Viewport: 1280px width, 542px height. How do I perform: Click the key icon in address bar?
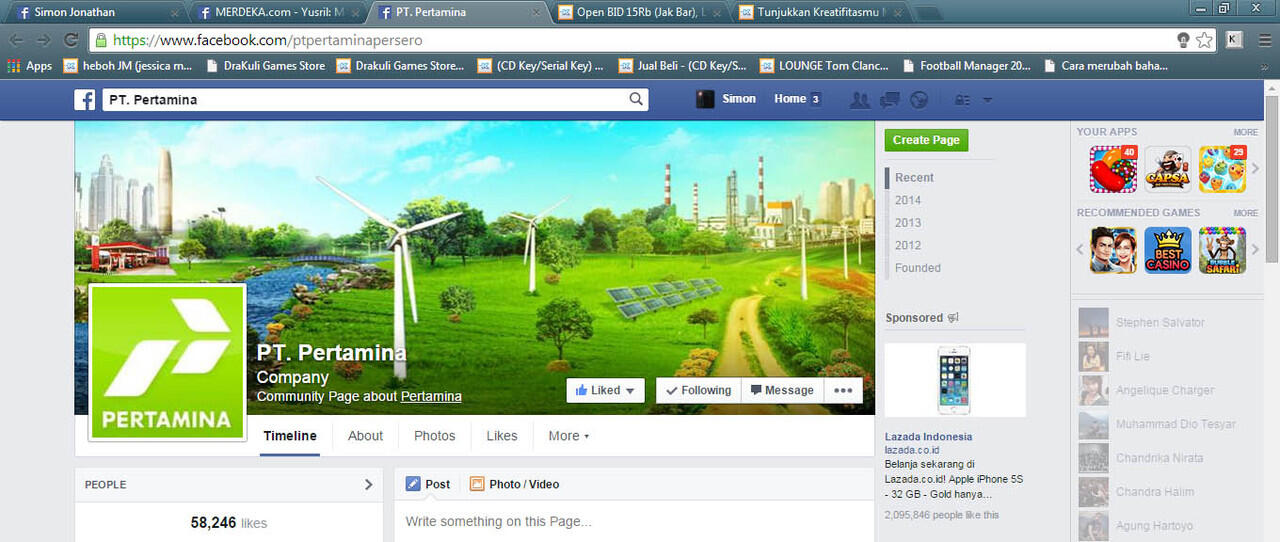tap(1183, 40)
